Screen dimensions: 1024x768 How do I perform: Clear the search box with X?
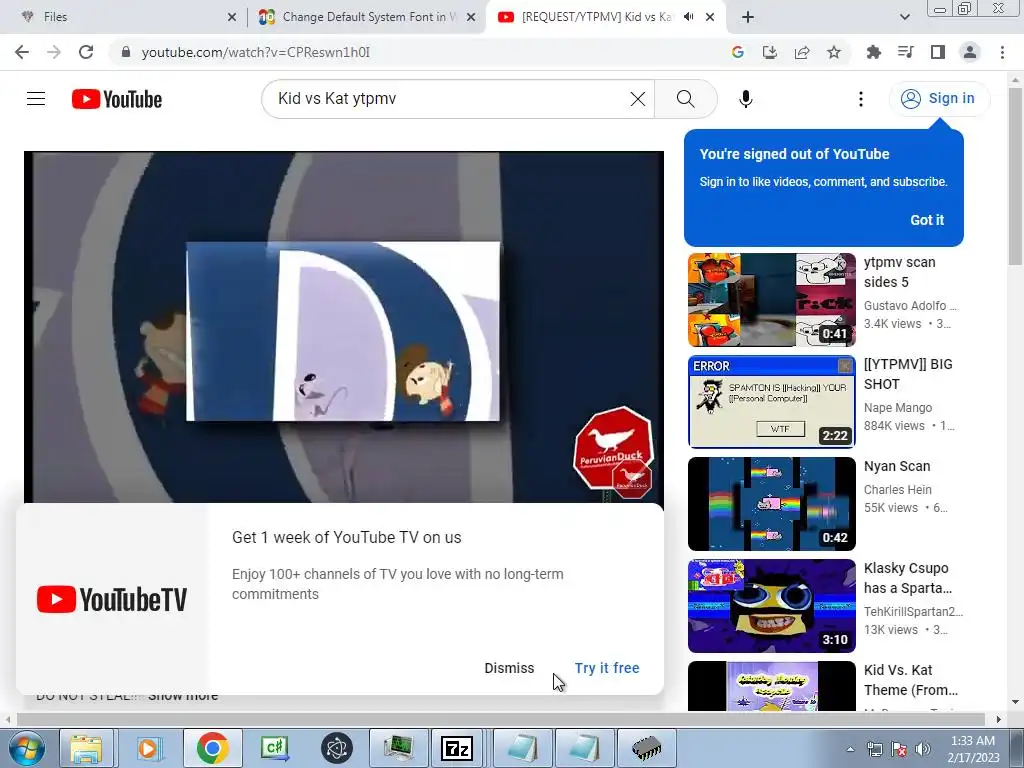pos(637,99)
